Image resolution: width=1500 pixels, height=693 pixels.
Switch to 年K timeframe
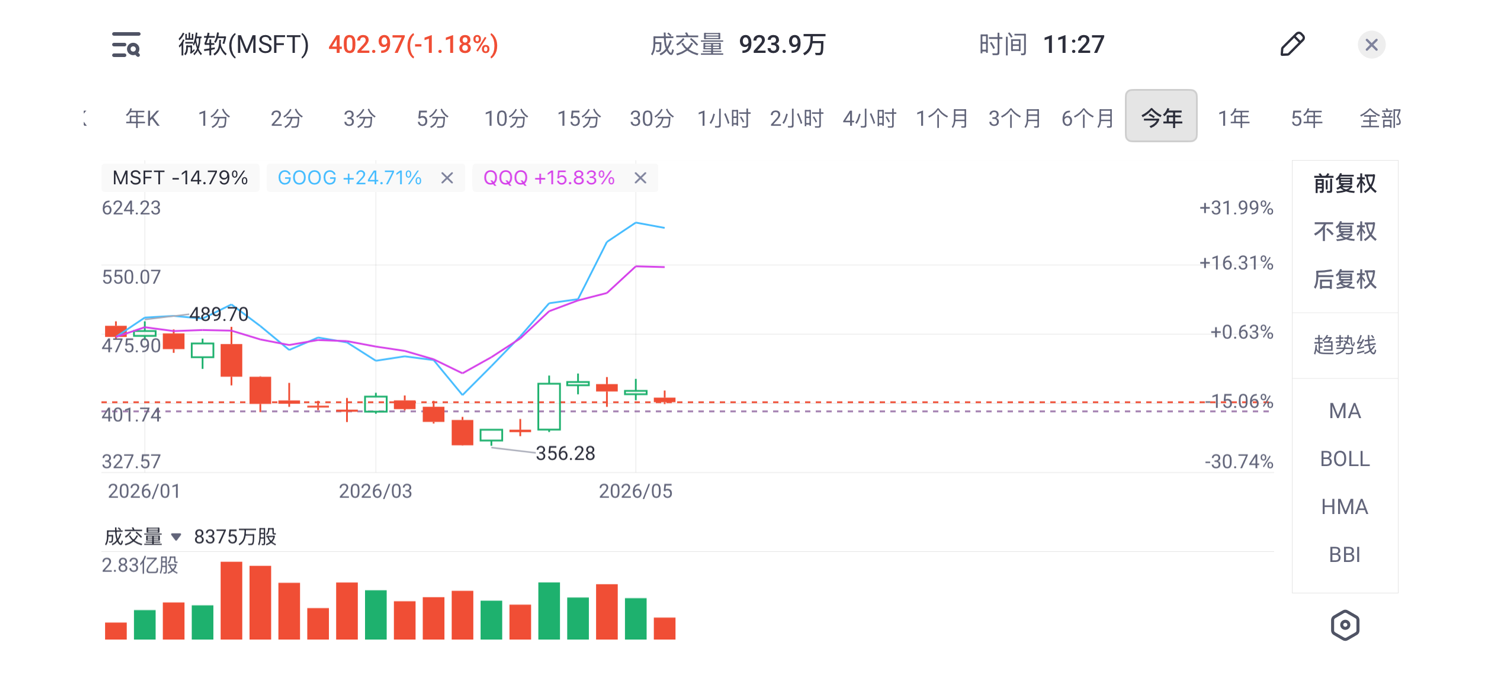coord(142,118)
